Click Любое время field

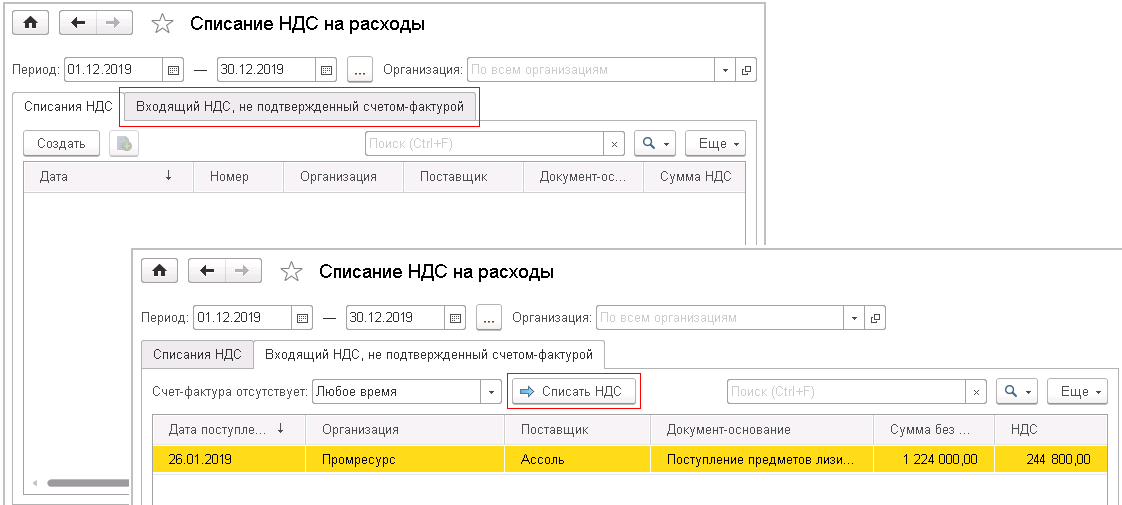click(x=398, y=391)
